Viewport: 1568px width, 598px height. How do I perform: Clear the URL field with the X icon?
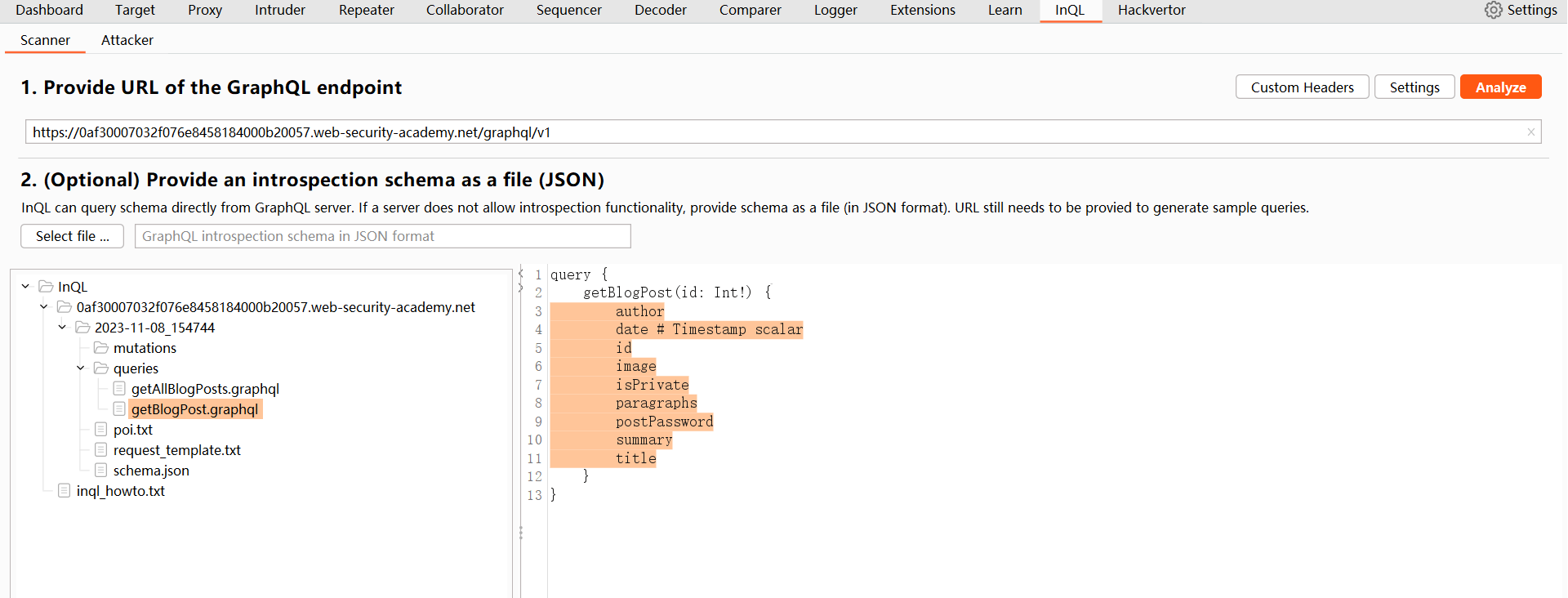click(x=1530, y=132)
